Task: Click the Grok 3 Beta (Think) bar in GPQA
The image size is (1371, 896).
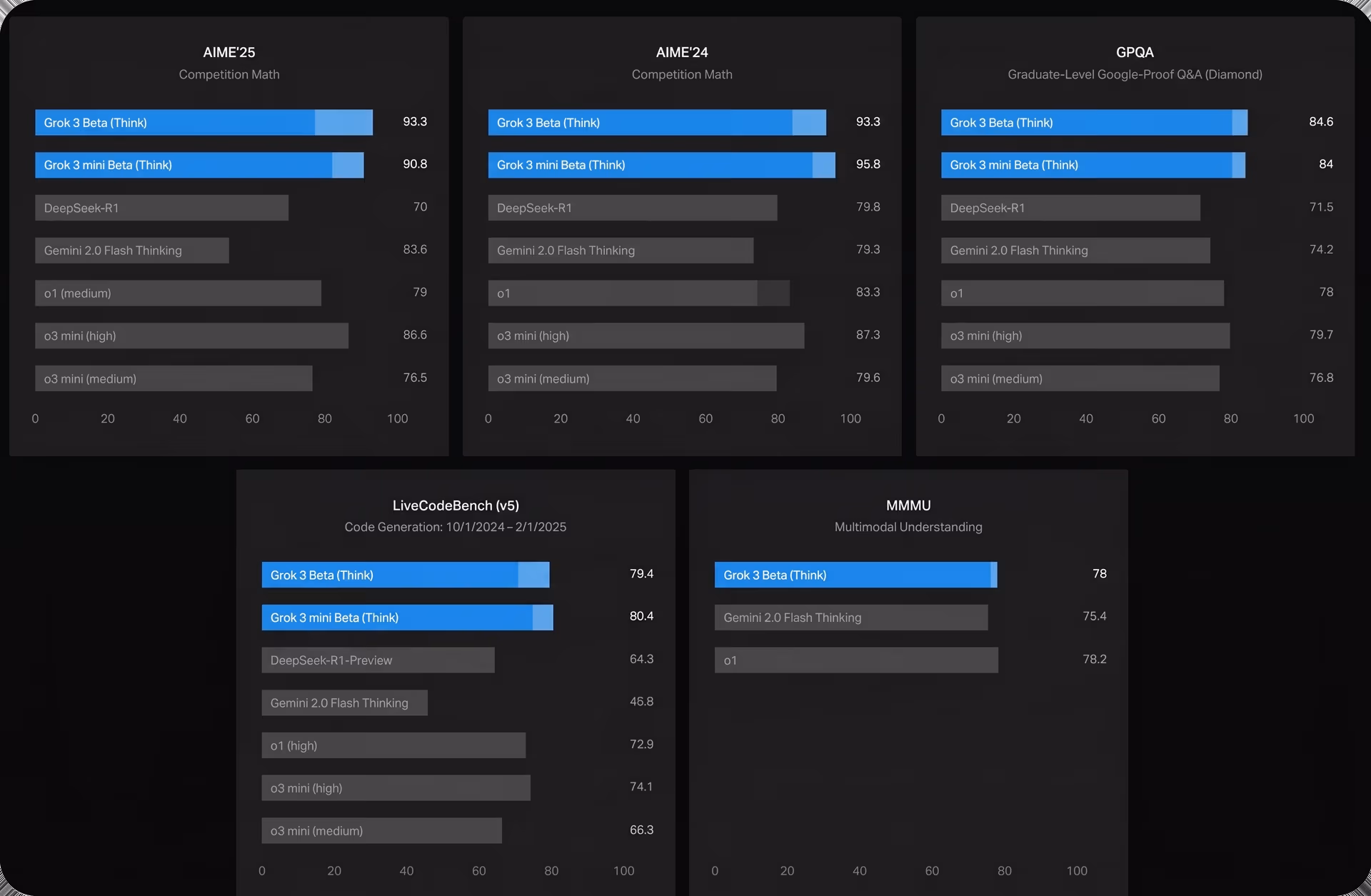Action: coord(1094,122)
